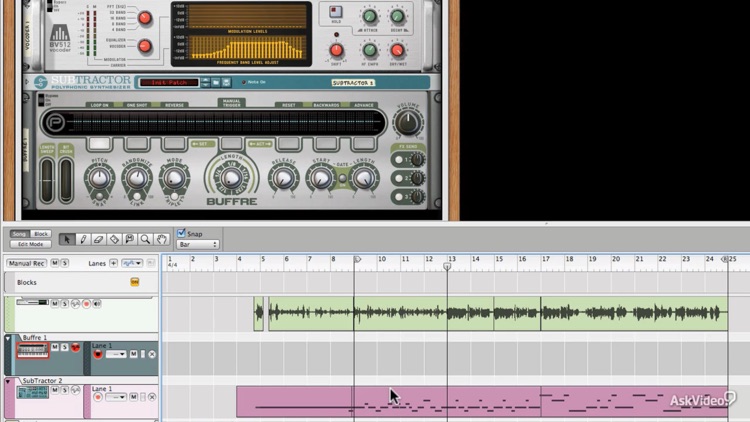Click the Buffre Length Sweep slider
Image resolution: width=750 pixels, height=422 pixels.
(47, 181)
